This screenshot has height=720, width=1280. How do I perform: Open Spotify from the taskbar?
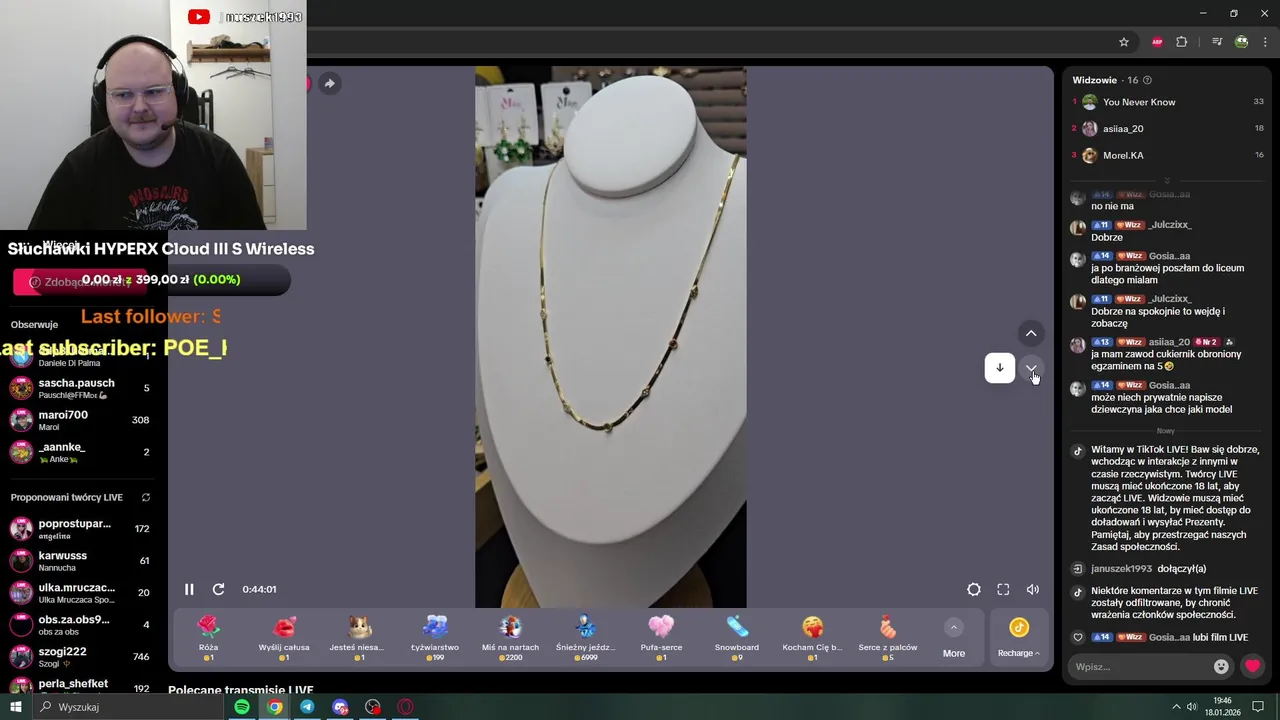pos(242,707)
